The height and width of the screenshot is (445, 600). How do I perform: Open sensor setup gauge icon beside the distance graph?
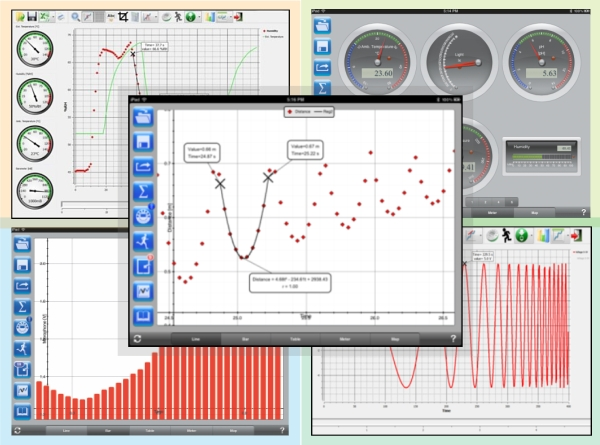pyautogui.click(x=143, y=216)
